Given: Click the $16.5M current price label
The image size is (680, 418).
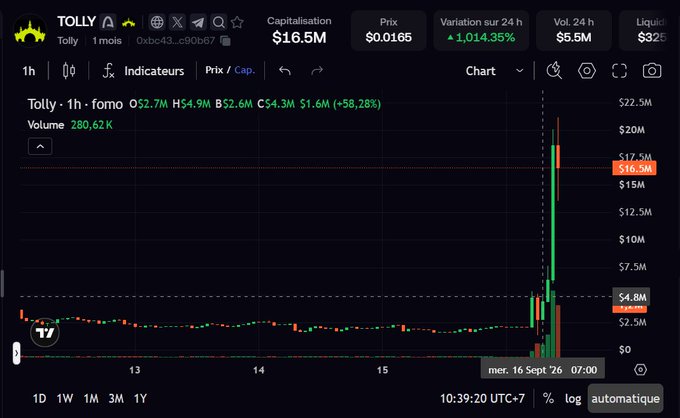Looking at the screenshot, I should click(x=634, y=168).
